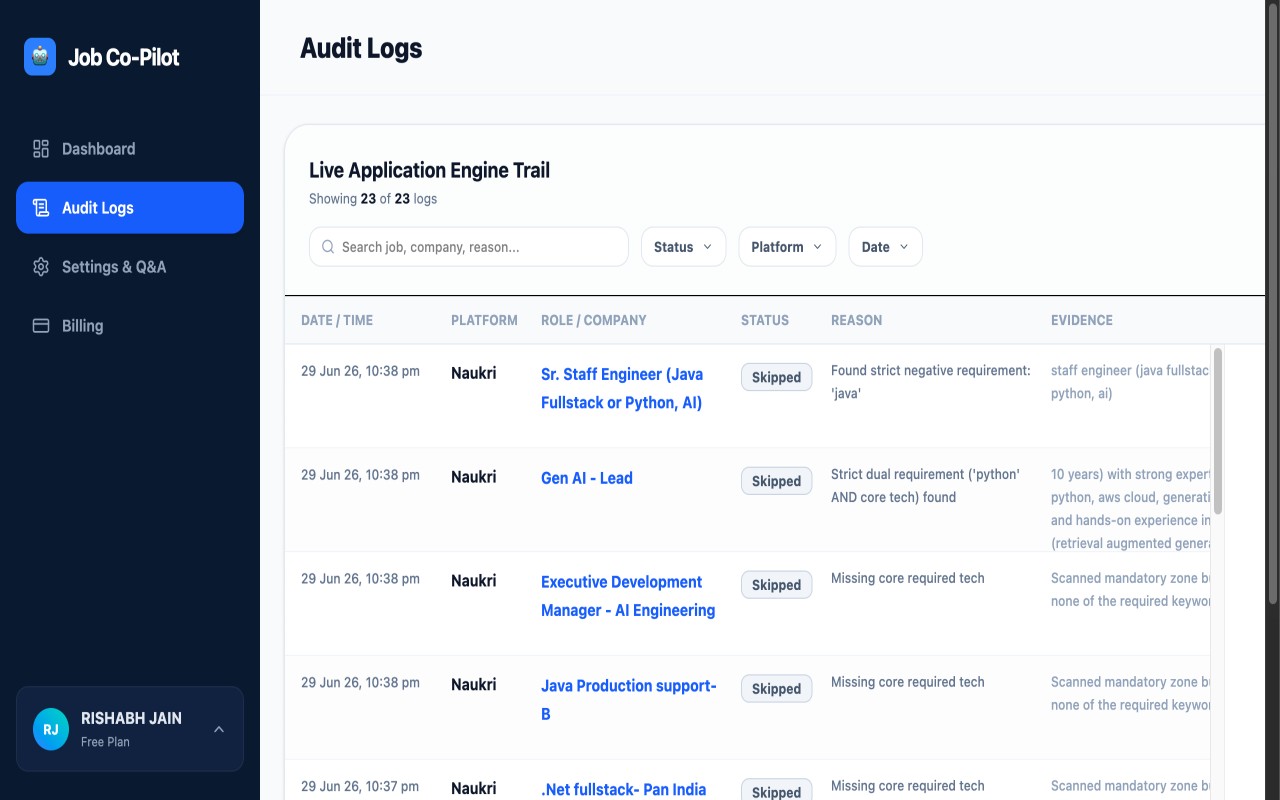Click the Settings & Q&A gear icon
The width and height of the screenshot is (1280, 800).
[41, 267]
